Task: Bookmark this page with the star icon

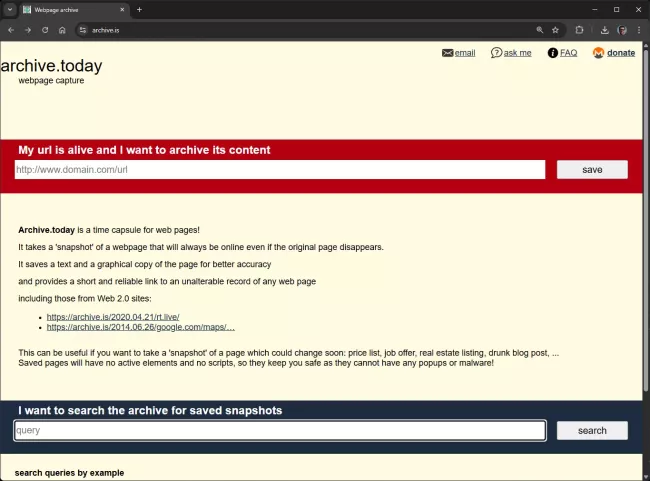Action: pyautogui.click(x=556, y=30)
